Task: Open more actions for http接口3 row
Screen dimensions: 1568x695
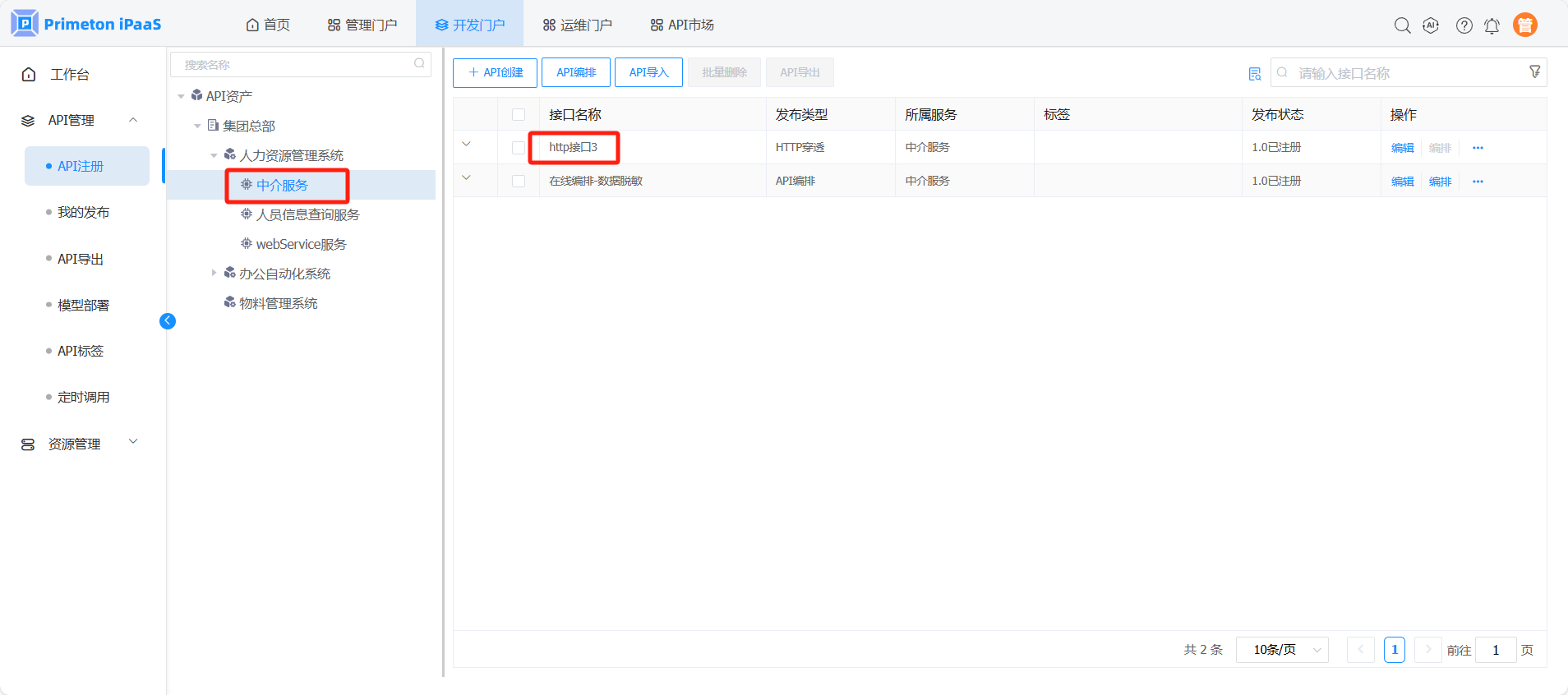Action: pos(1478,148)
